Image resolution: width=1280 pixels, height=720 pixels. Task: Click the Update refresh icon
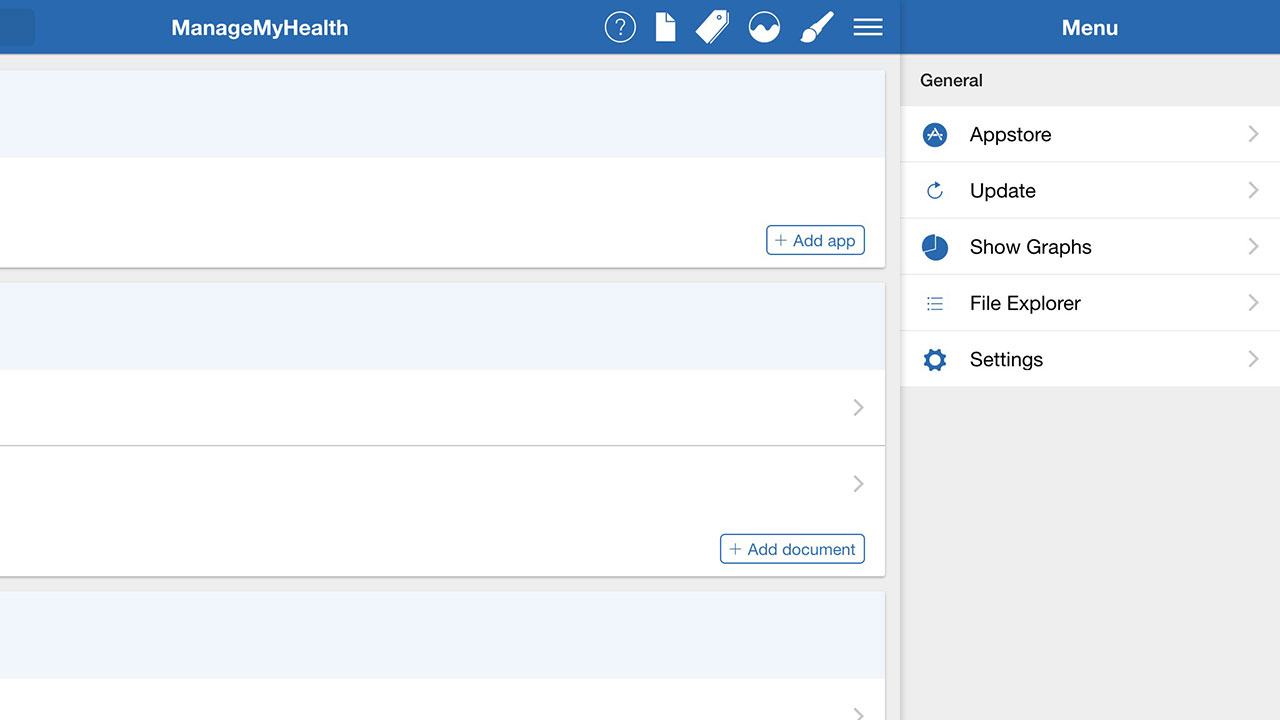click(x=935, y=191)
